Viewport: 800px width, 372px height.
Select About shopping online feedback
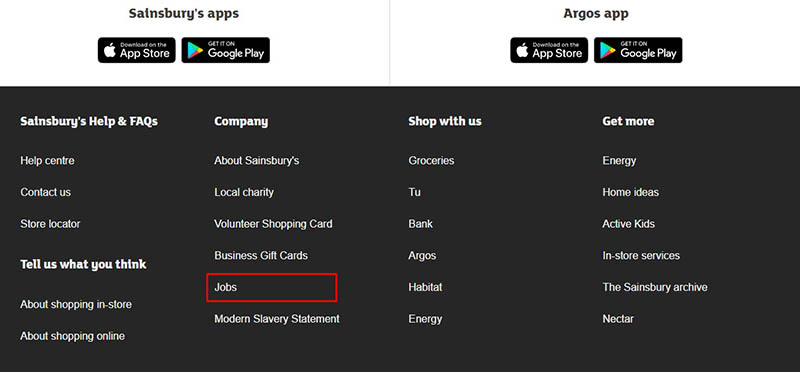click(72, 336)
